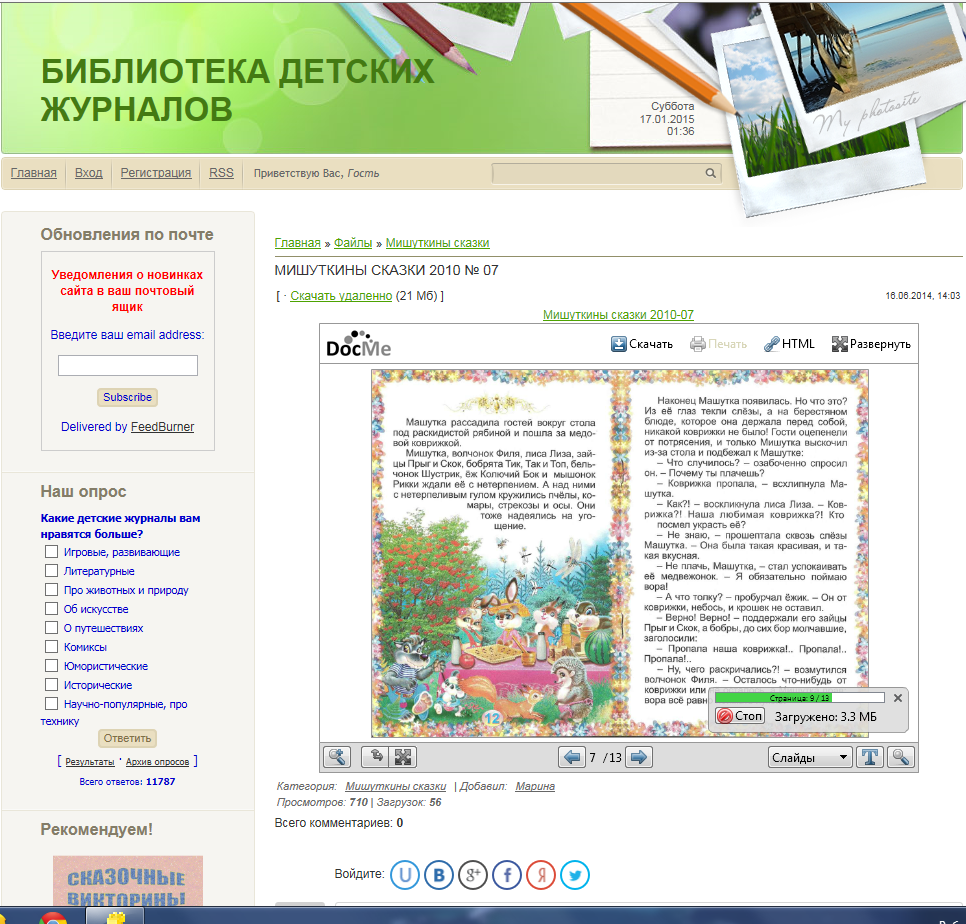This screenshot has width=966, height=924.
Task: Open document search via bottom-right magnifier
Action: pos(901,757)
